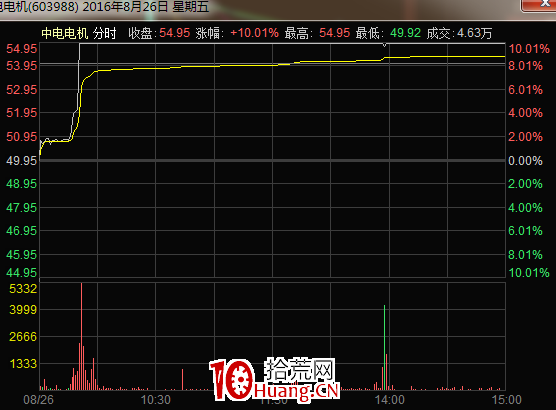Image resolution: width=556 pixels, height=410 pixels.
Task: Click the green 6.01% percent label
Action: 525,231
